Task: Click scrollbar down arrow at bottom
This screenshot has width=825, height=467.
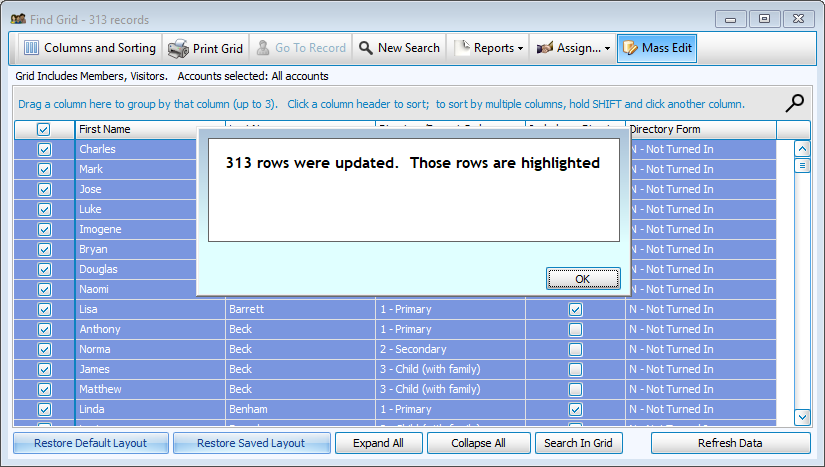Action: tap(802, 416)
